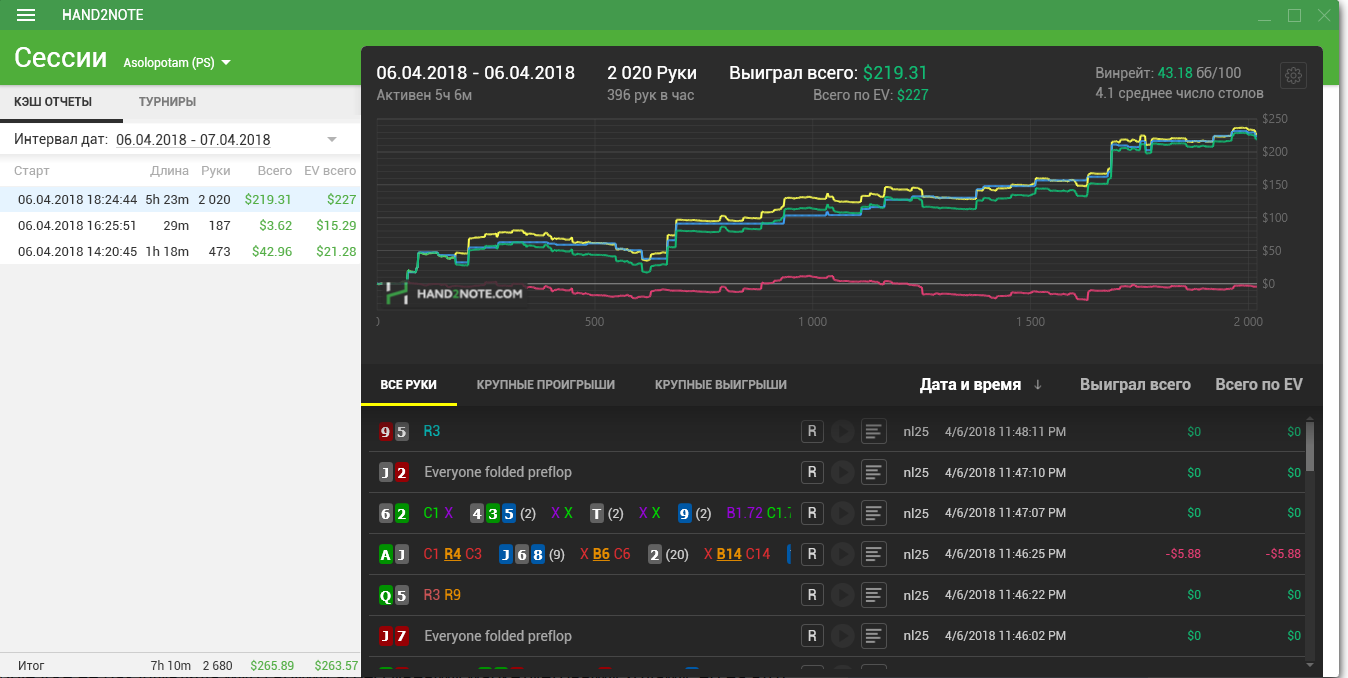Viewport: 1348px width, 678px height.
Task: Select session started 06.04.2018 16:25:51
Action: click(x=180, y=226)
